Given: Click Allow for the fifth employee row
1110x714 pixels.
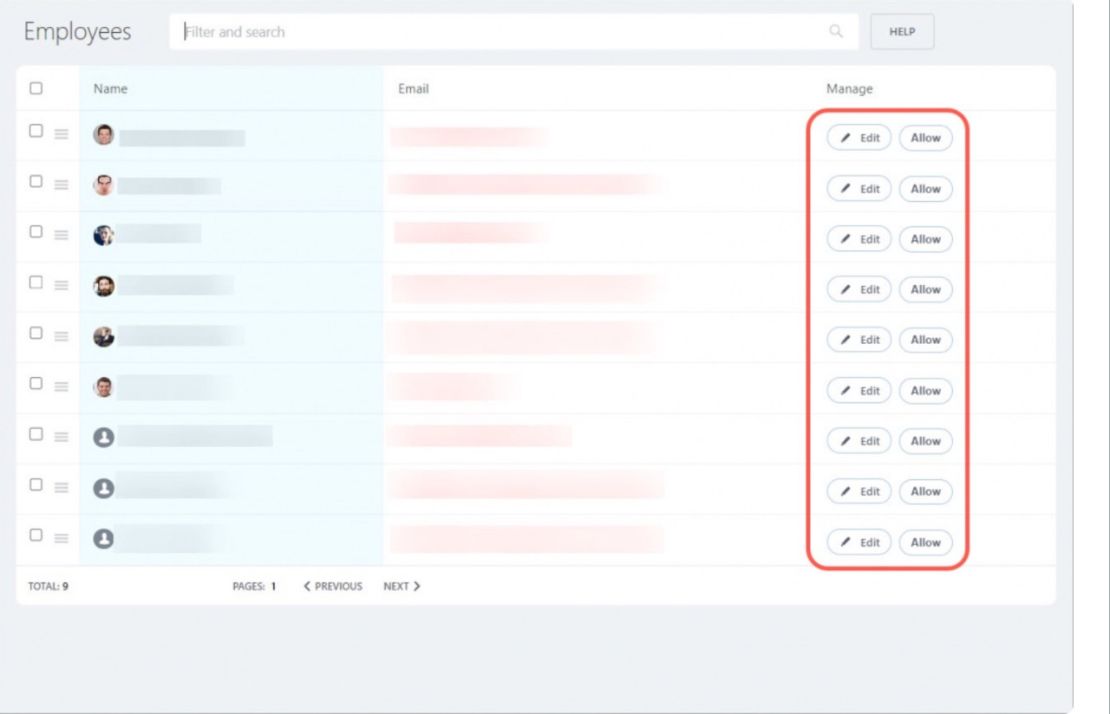Looking at the screenshot, I should (925, 340).
